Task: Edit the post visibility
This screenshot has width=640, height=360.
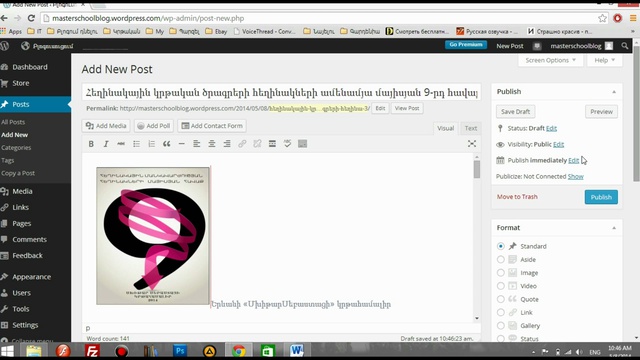Action: 558,144
